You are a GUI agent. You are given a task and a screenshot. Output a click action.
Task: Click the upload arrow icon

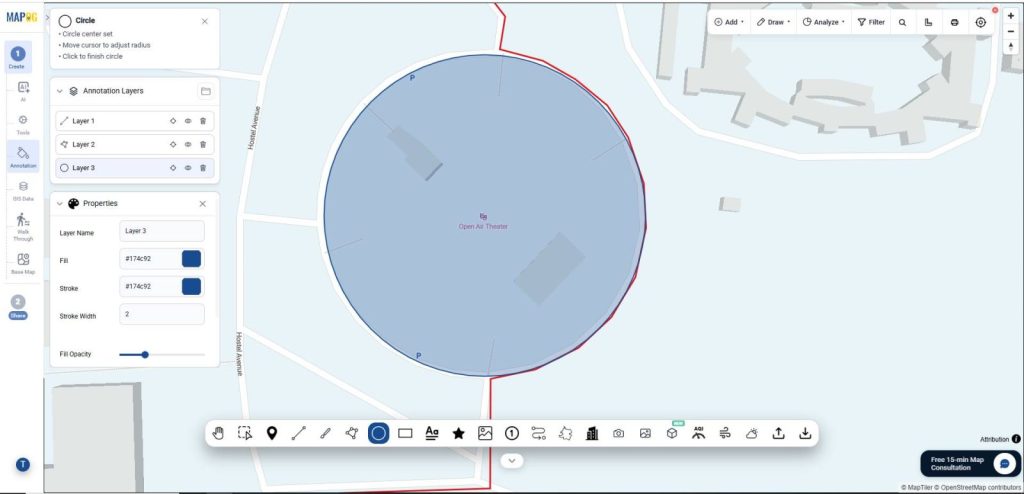pos(778,433)
